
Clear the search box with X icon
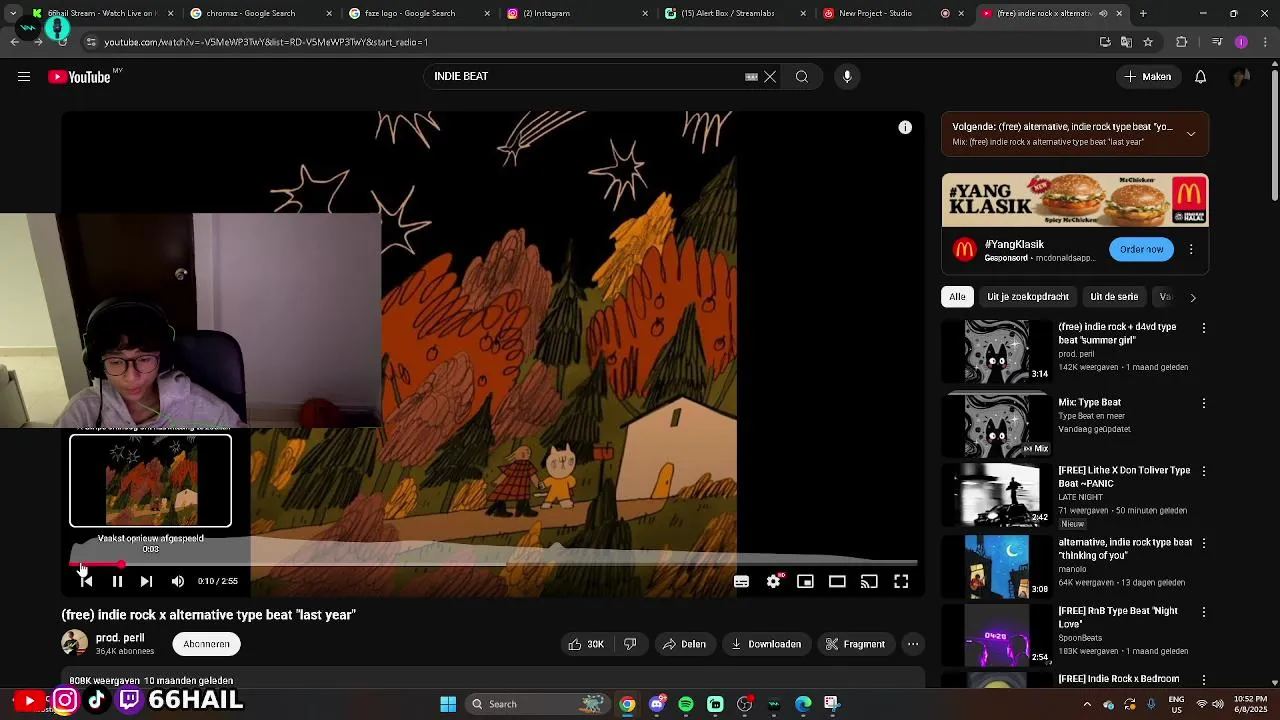[770, 77]
